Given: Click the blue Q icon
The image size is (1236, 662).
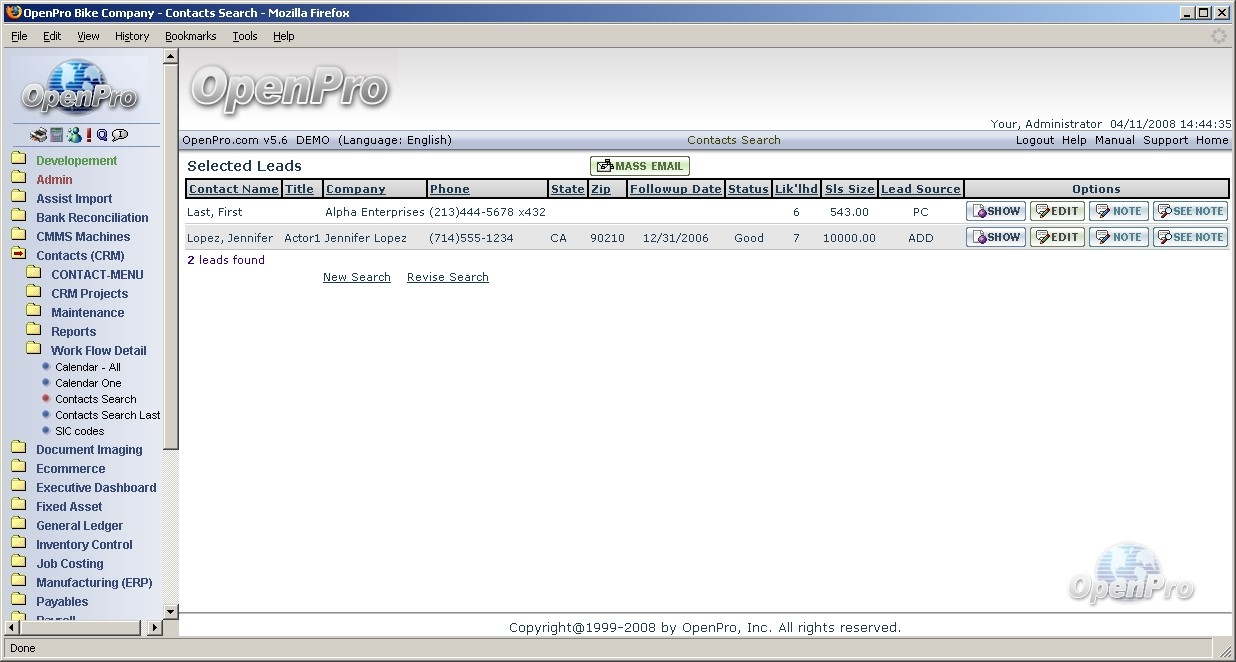Looking at the screenshot, I should pos(102,135).
